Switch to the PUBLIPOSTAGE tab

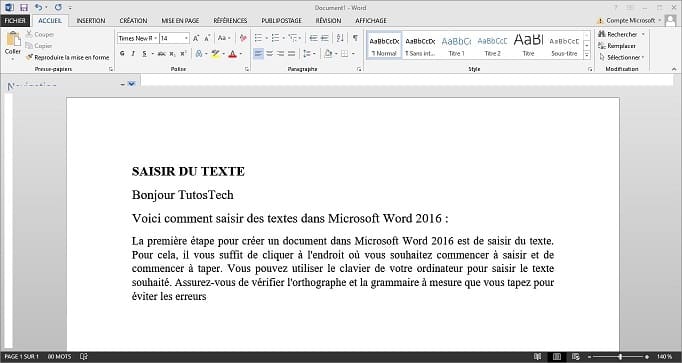[281, 20]
